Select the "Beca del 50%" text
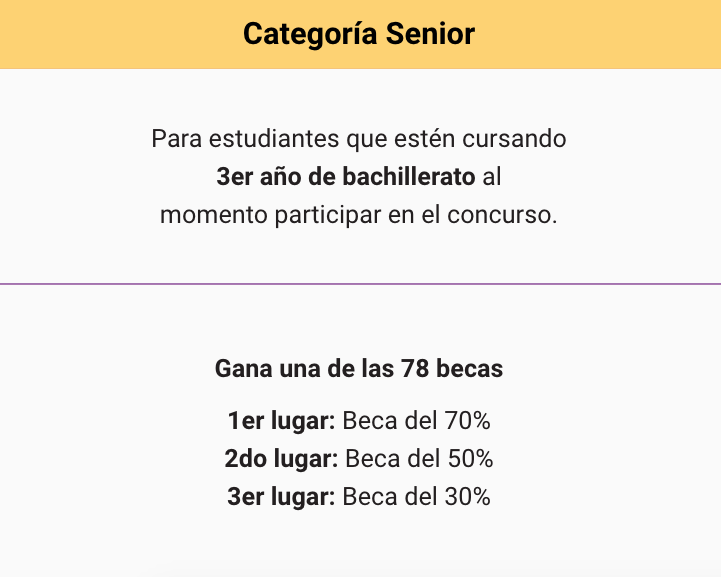 [419, 459]
